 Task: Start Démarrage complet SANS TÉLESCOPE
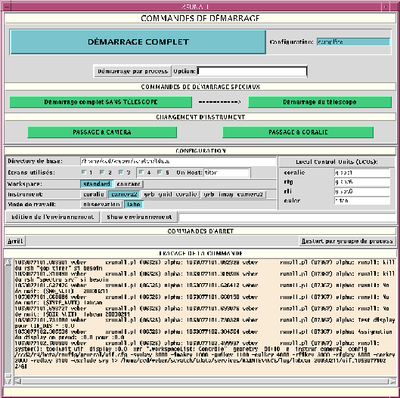[x=101, y=102]
